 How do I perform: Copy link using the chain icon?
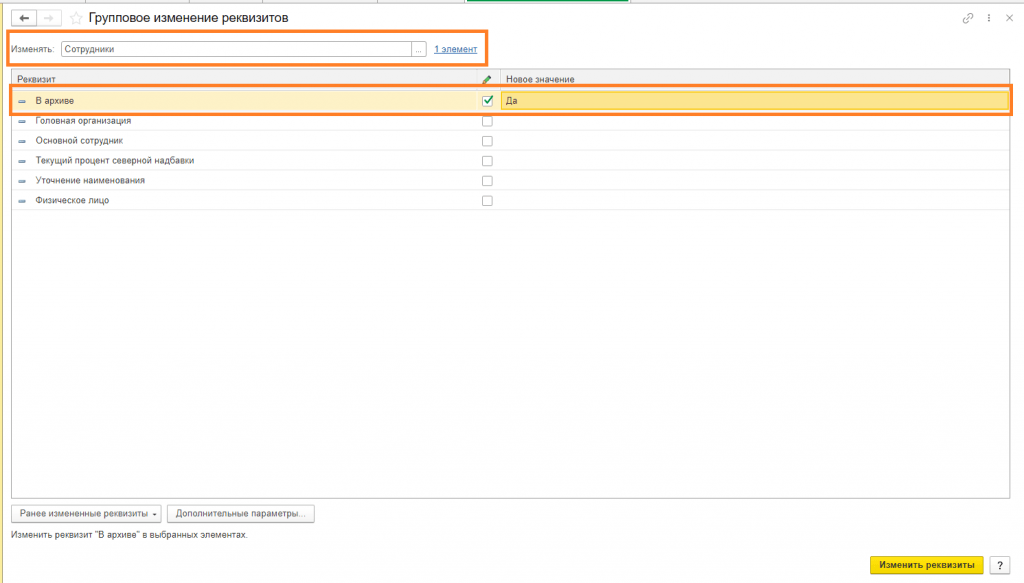click(x=967, y=18)
